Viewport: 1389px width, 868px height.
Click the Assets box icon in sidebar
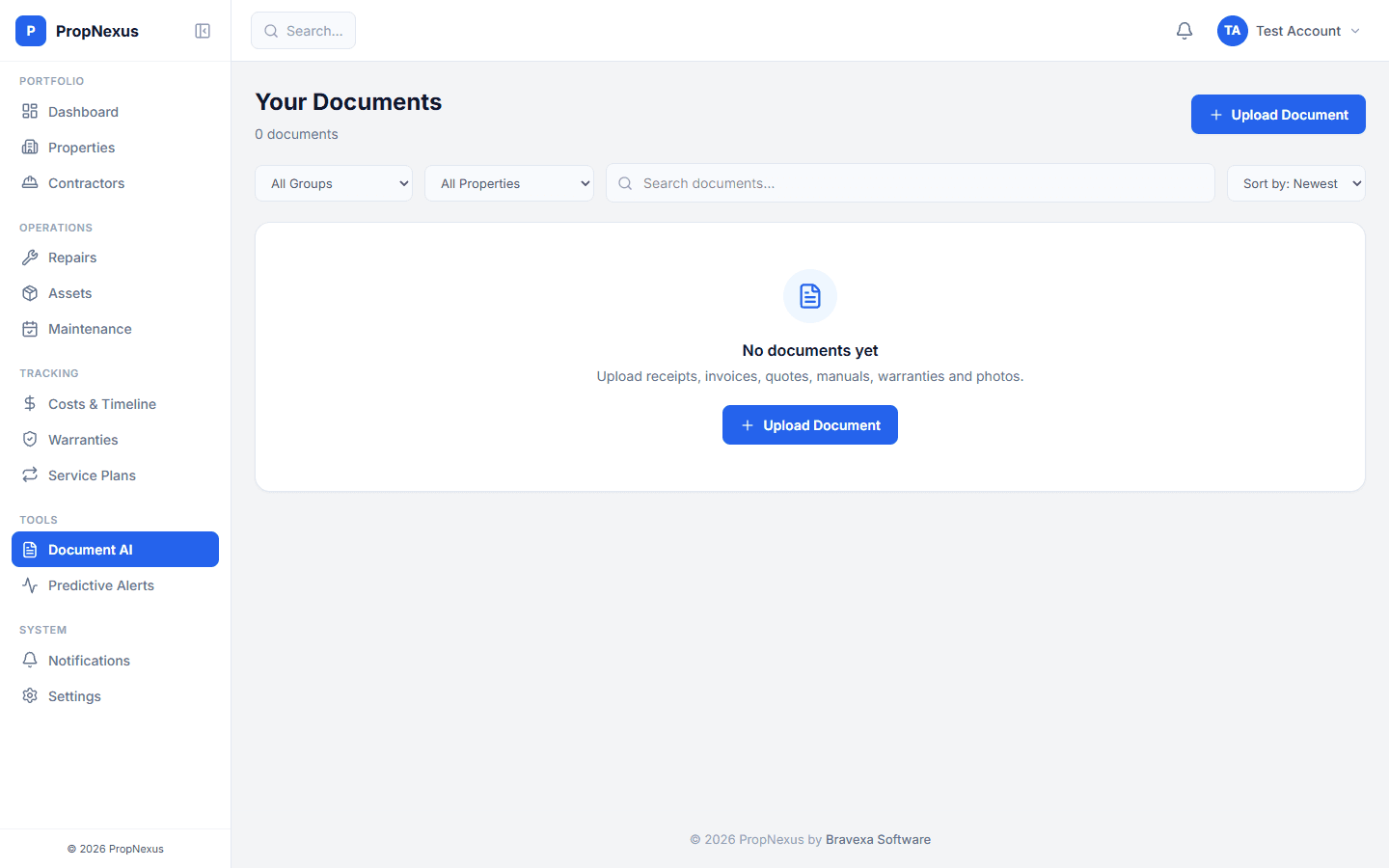click(30, 293)
